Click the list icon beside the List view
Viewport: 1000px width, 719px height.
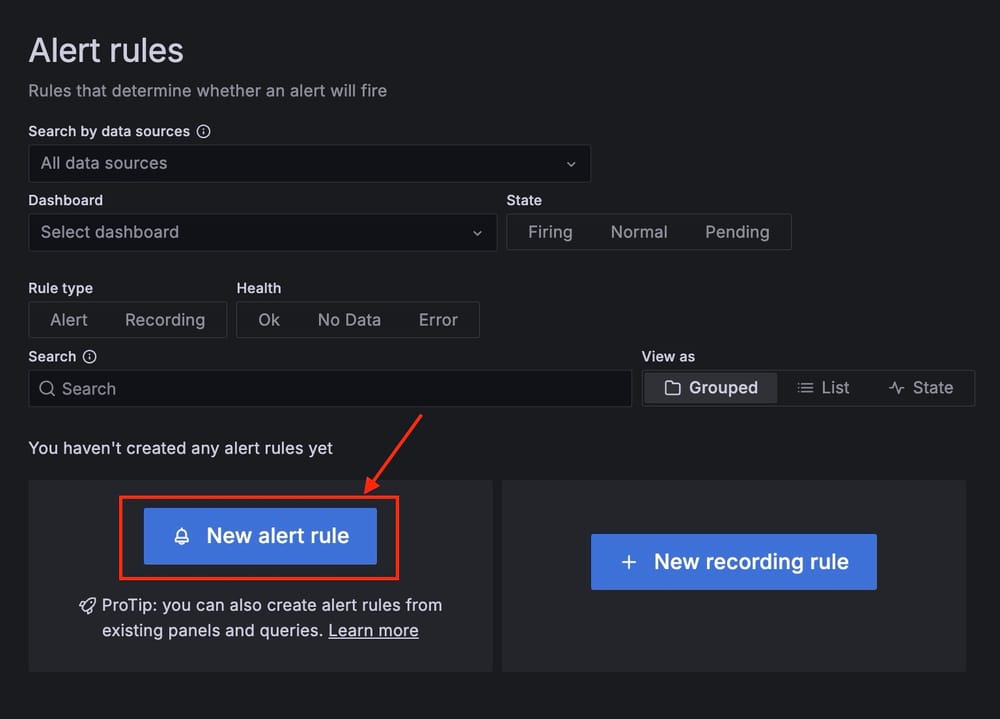tap(806, 387)
